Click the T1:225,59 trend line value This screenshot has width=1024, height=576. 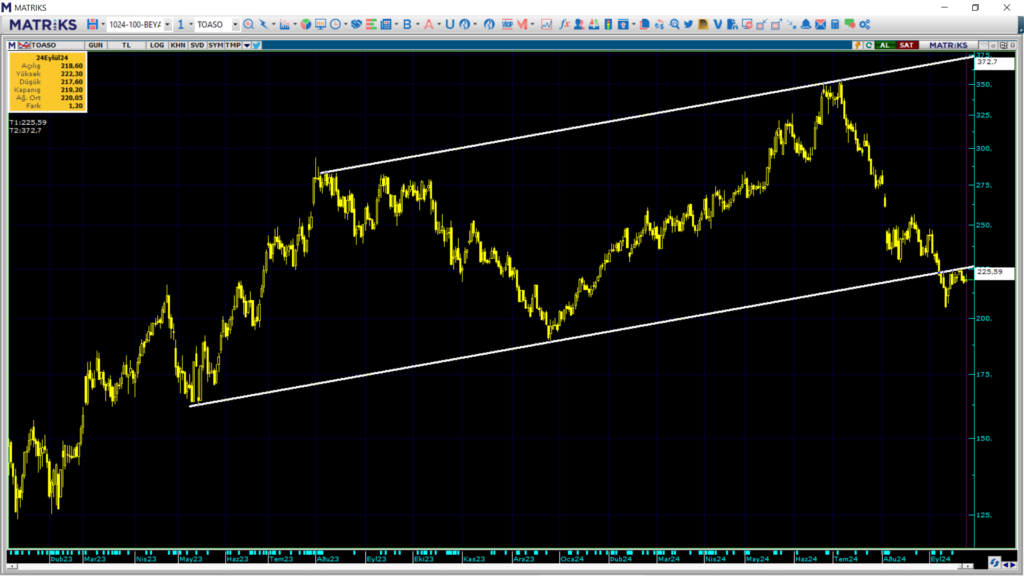coord(28,122)
